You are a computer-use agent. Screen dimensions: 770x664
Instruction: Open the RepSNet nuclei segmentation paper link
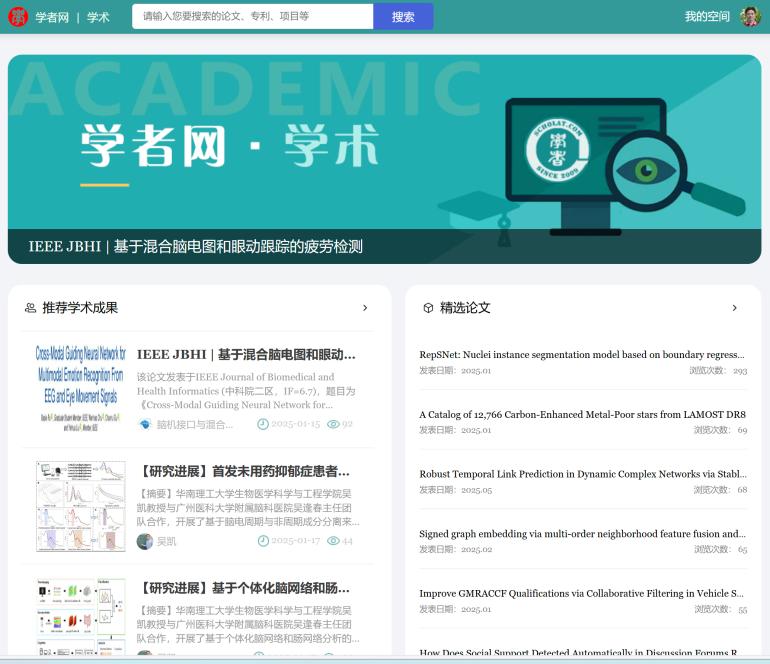(581, 354)
